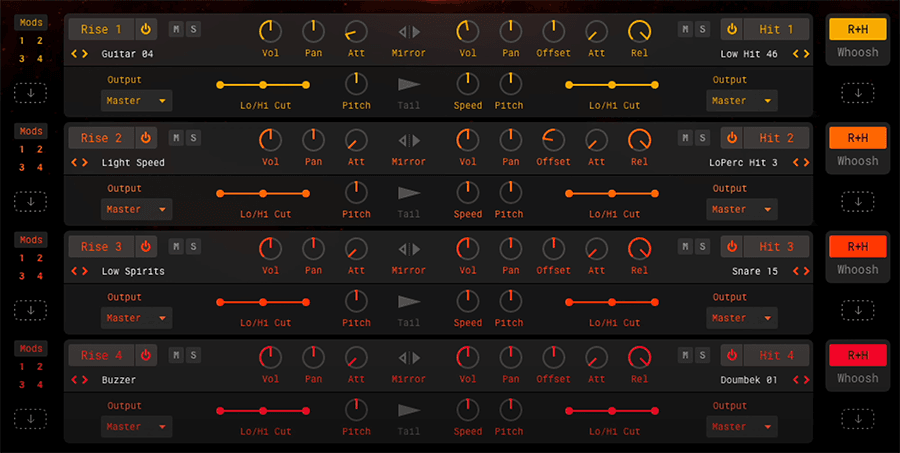Screen dimensions: 900x453
Task: Click the Rise 1 Vol knob
Action: coord(270,32)
